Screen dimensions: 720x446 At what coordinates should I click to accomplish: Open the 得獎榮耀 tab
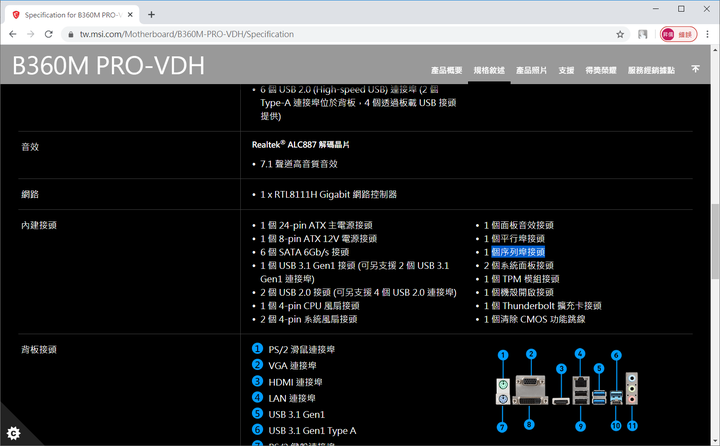[x=601, y=70]
